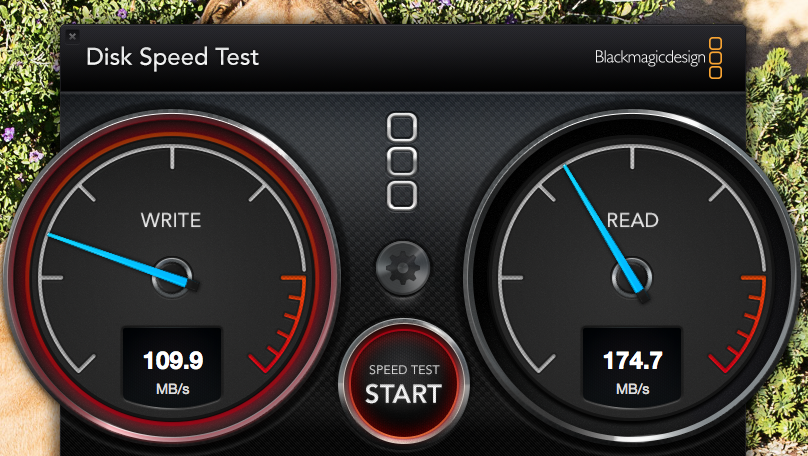Click the Blackmagicdesign brand text
Screen dimensions: 808x456
point(650,57)
